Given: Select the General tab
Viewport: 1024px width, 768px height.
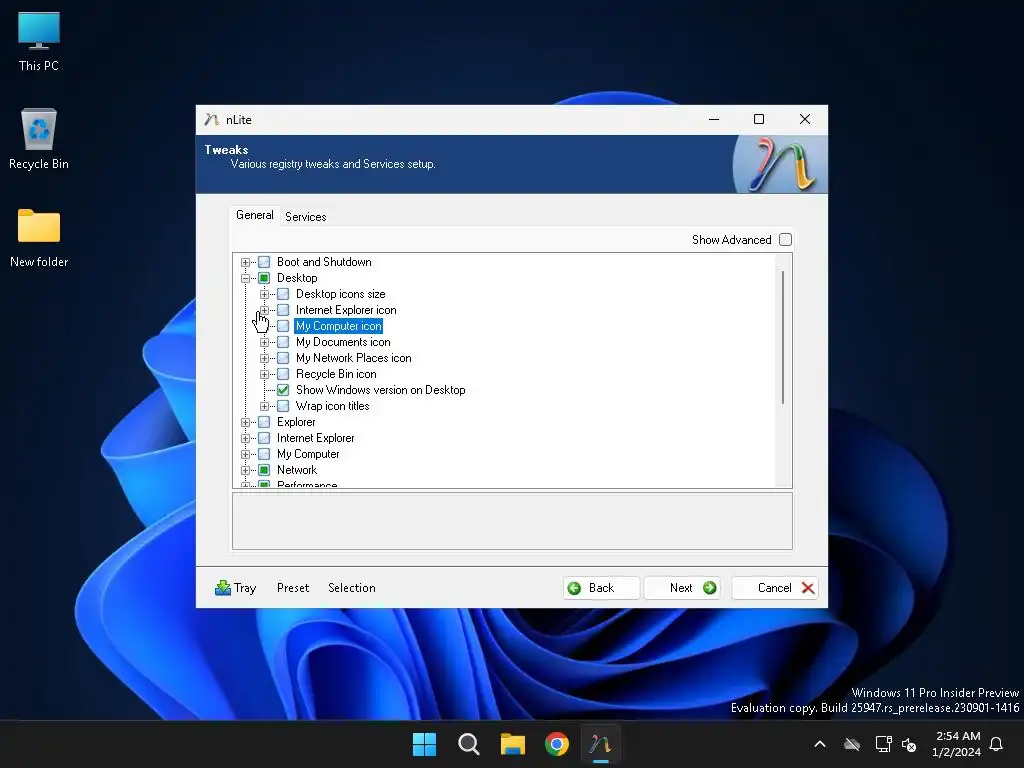Looking at the screenshot, I should pyautogui.click(x=255, y=215).
